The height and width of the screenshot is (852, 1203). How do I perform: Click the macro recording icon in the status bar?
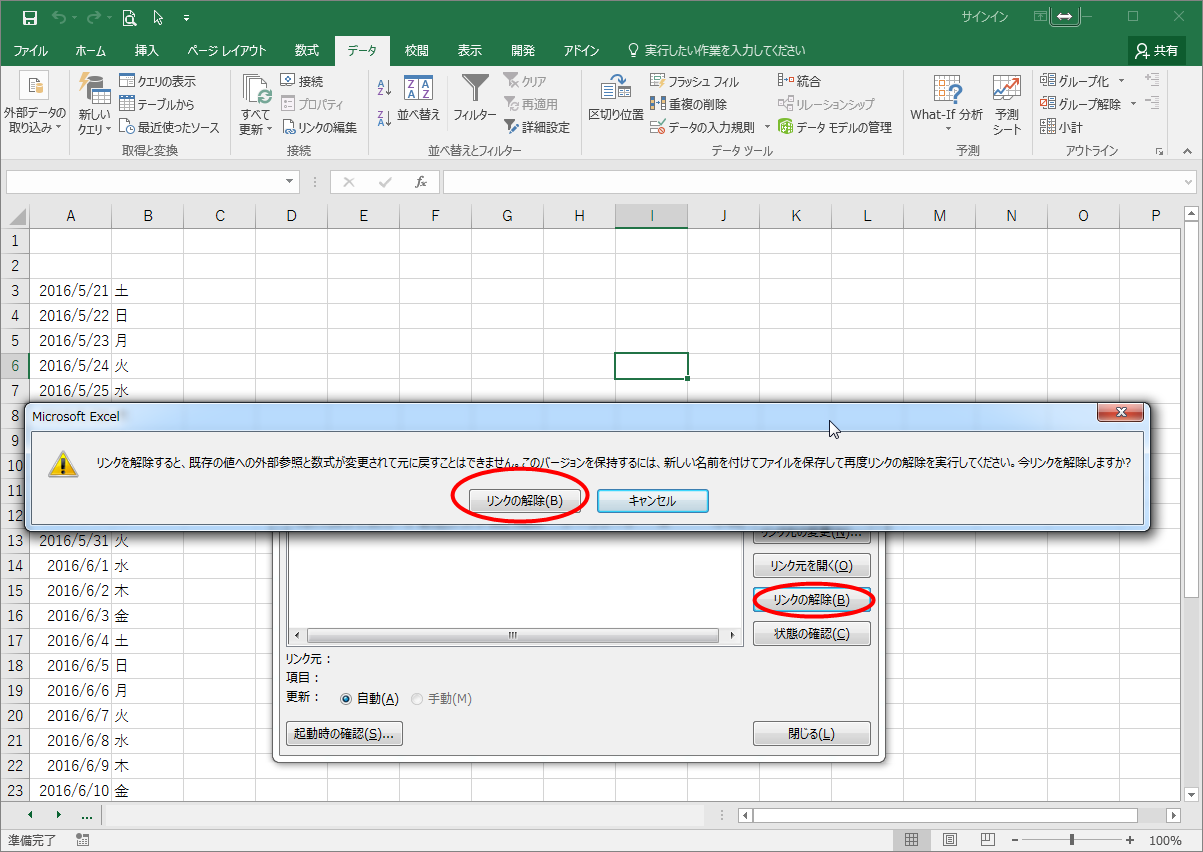pyautogui.click(x=82, y=840)
